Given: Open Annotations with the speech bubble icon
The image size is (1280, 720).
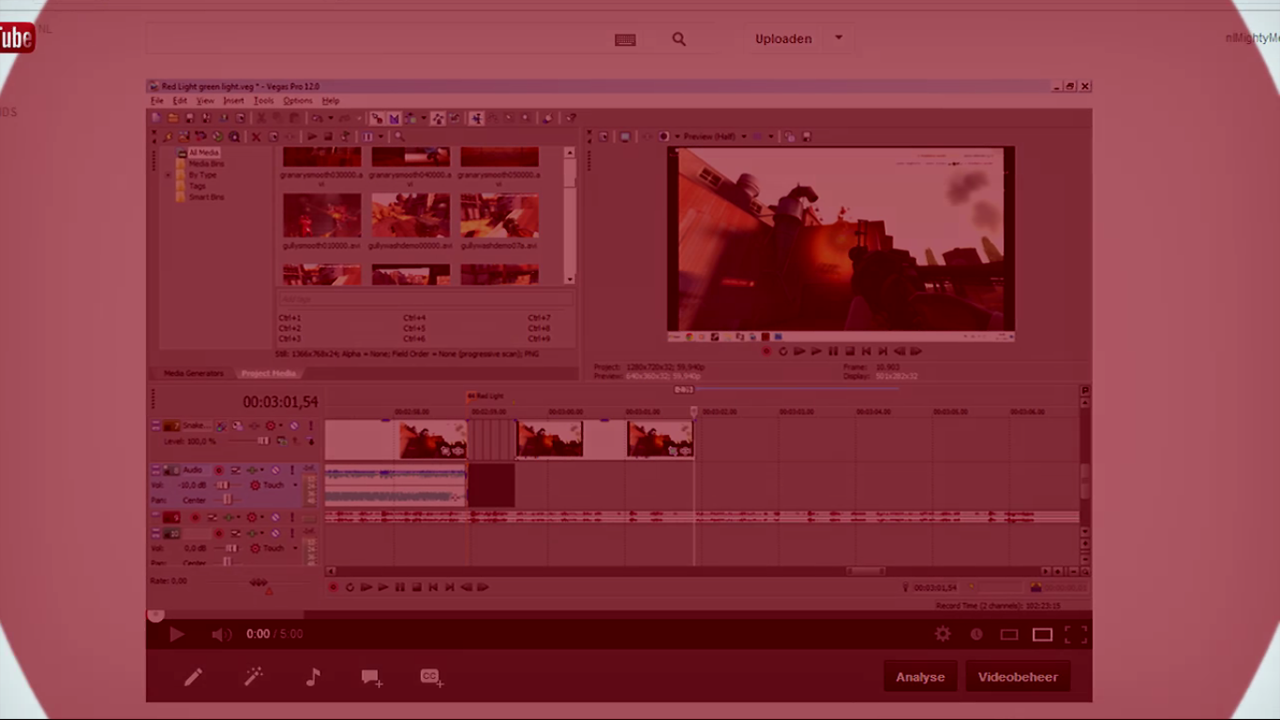Looking at the screenshot, I should point(371,677).
